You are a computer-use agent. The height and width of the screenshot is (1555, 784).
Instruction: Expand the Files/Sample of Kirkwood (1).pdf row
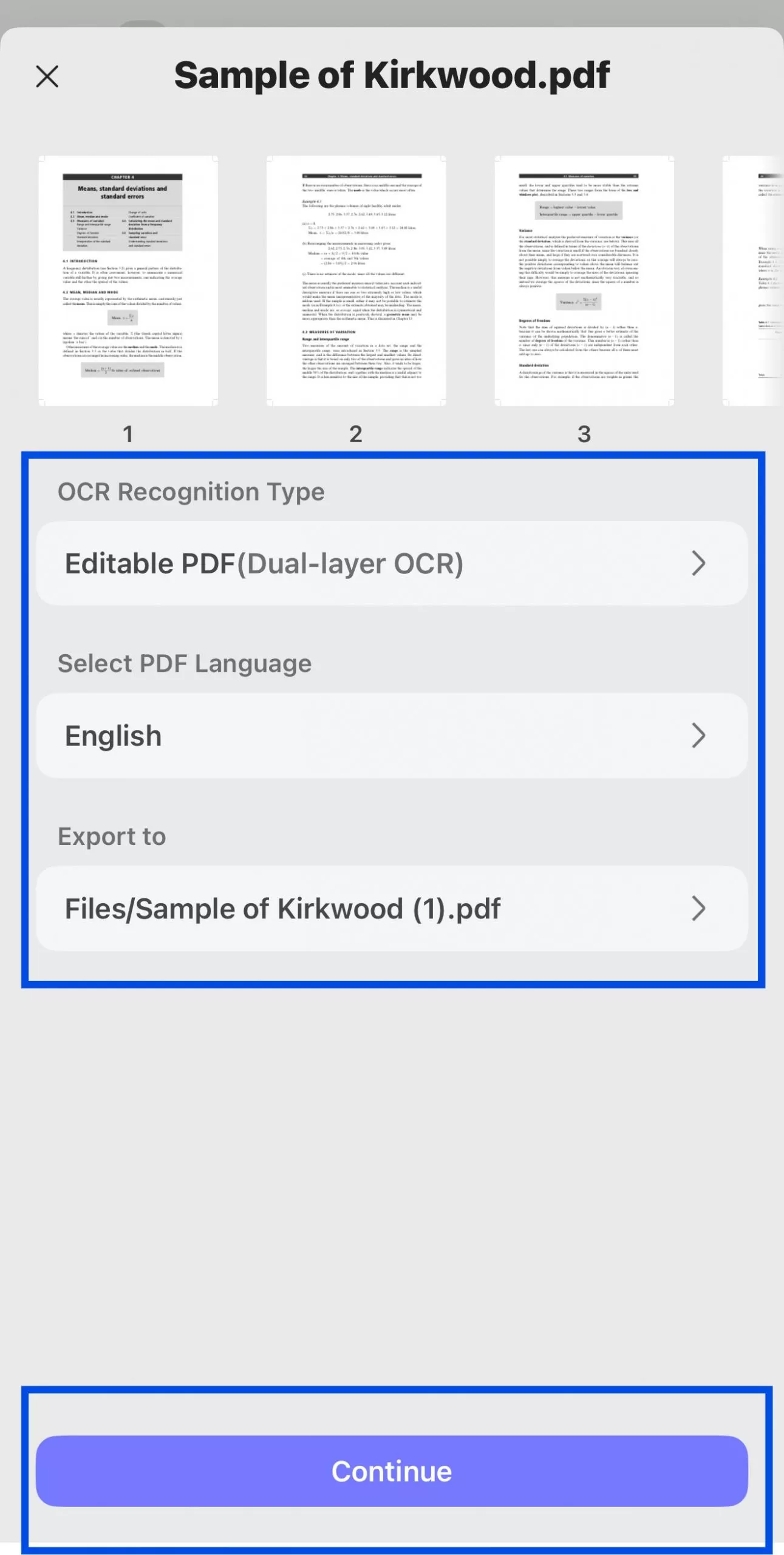[697, 909]
